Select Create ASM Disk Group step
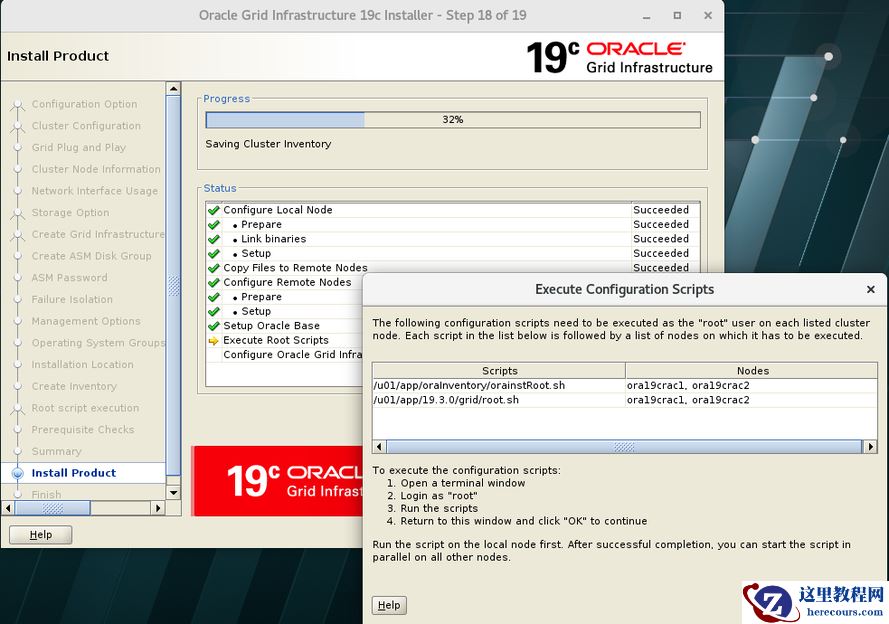 pos(91,256)
